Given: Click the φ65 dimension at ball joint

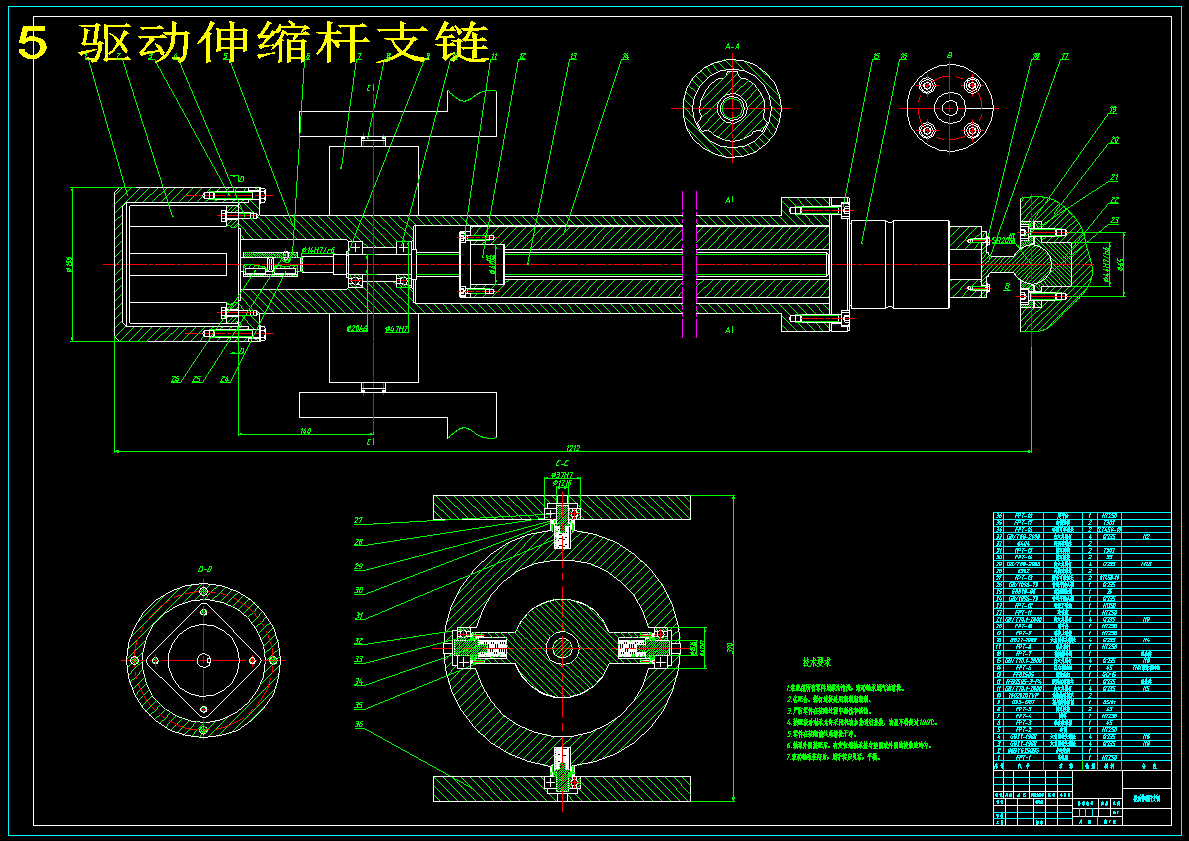Looking at the screenshot, I should pyautogui.click(x=1120, y=264).
